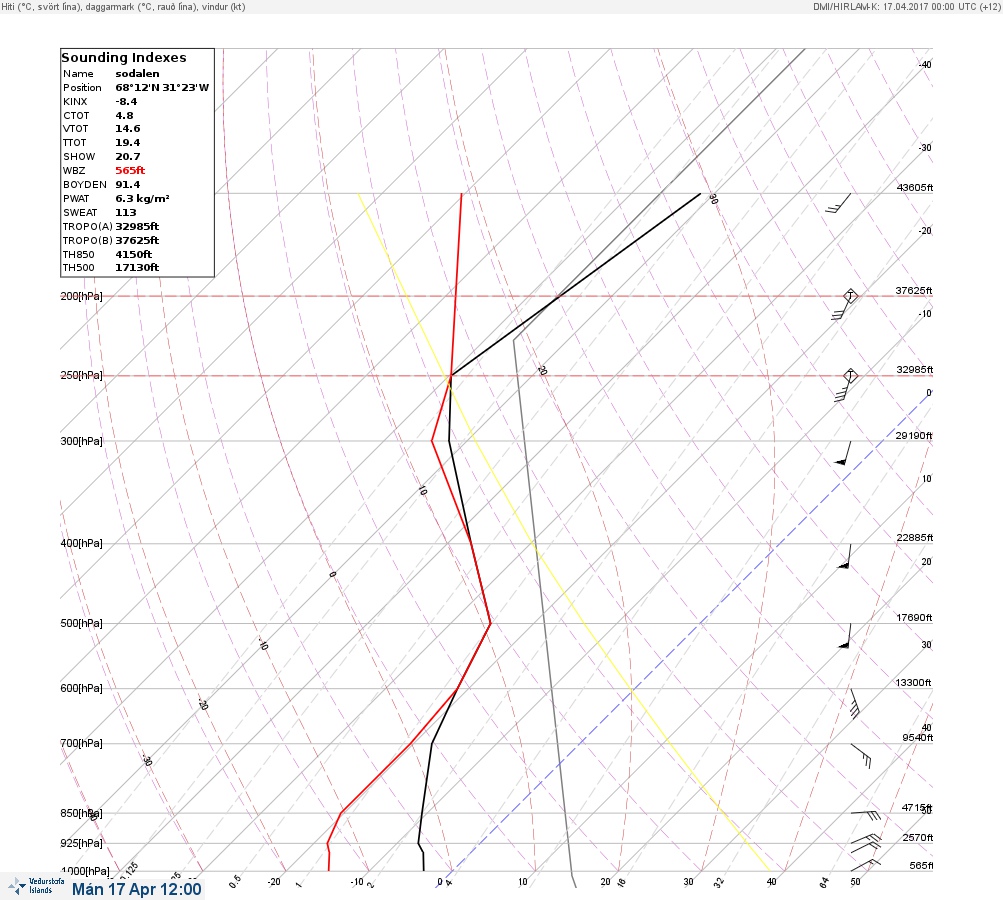Select the wind barb at 500 hPa level
This screenshot has width=1003, height=900.
[x=844, y=636]
